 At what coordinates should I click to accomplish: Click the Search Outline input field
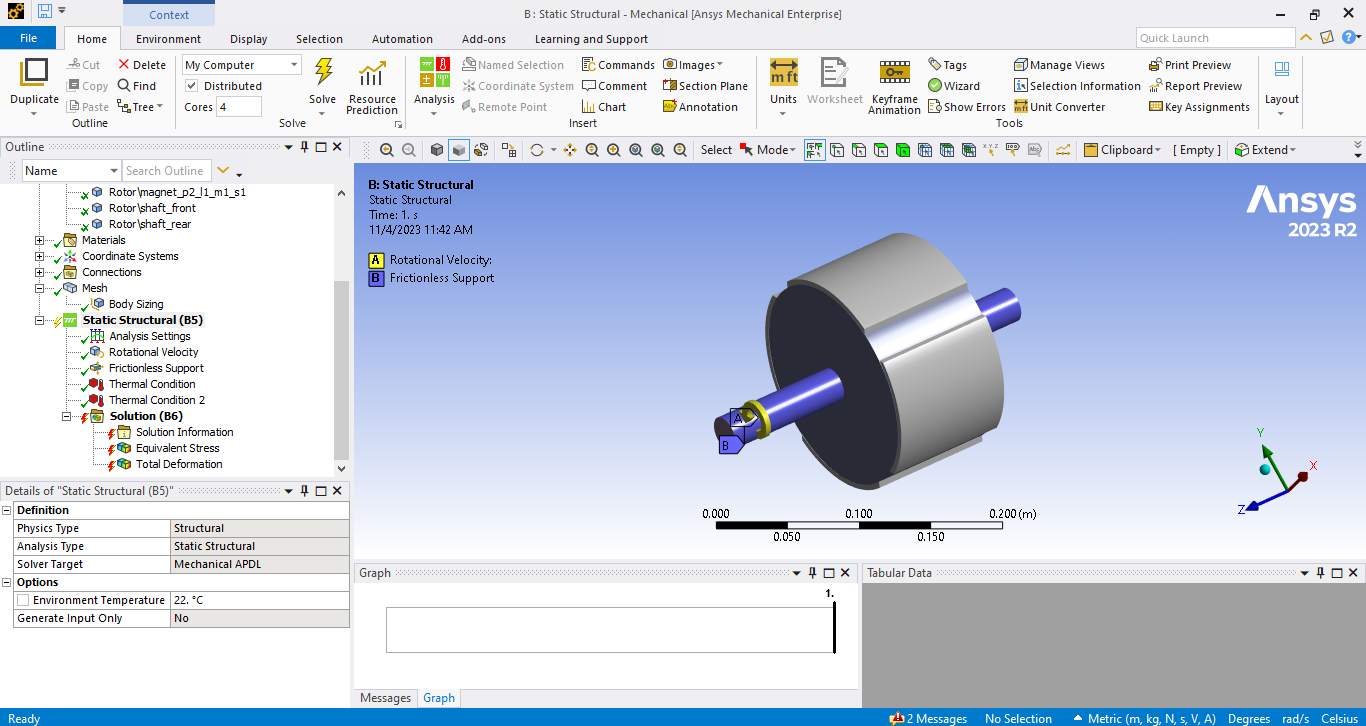click(x=166, y=171)
